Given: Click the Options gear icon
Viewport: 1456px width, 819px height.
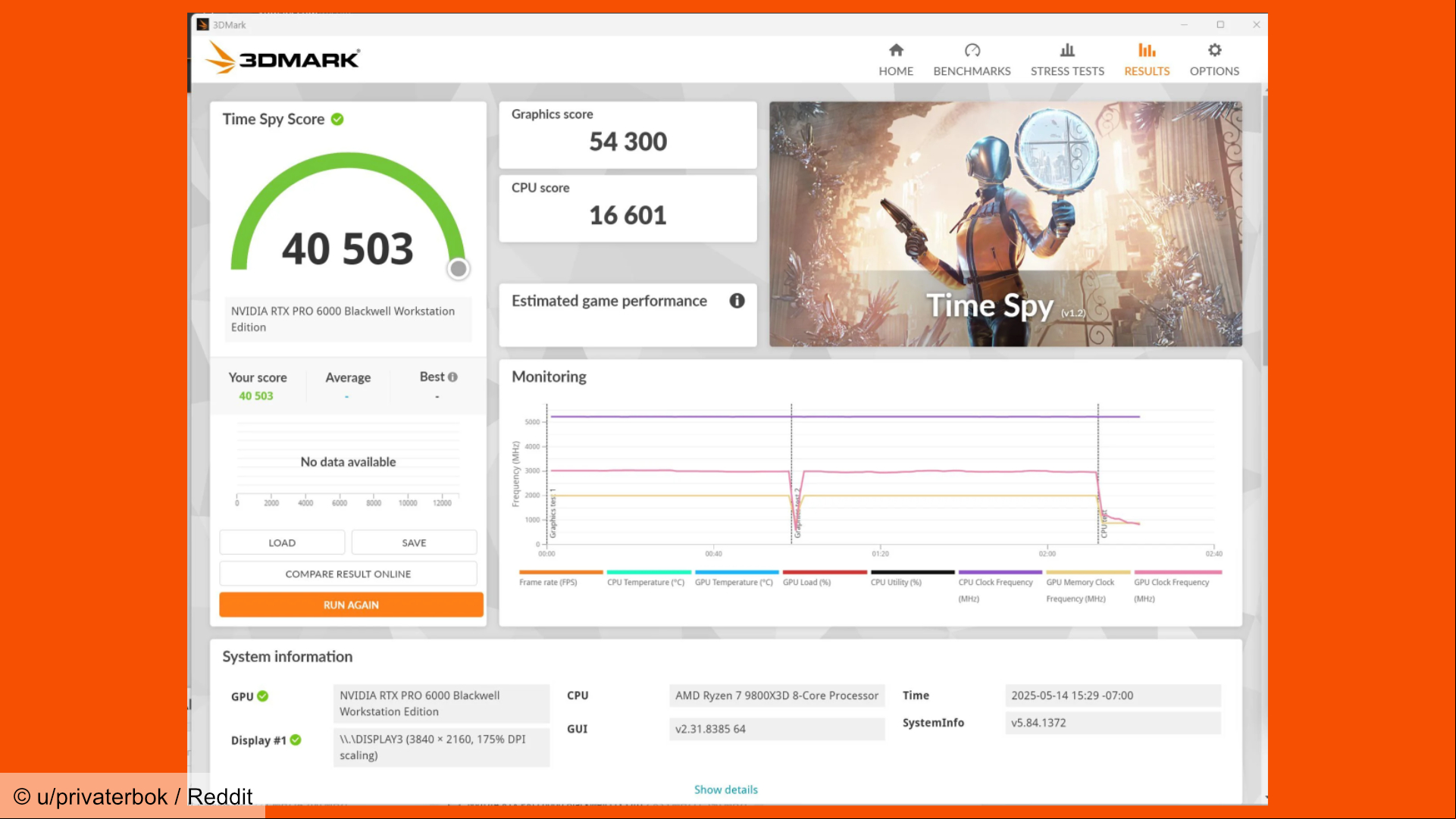Looking at the screenshot, I should 1215,50.
